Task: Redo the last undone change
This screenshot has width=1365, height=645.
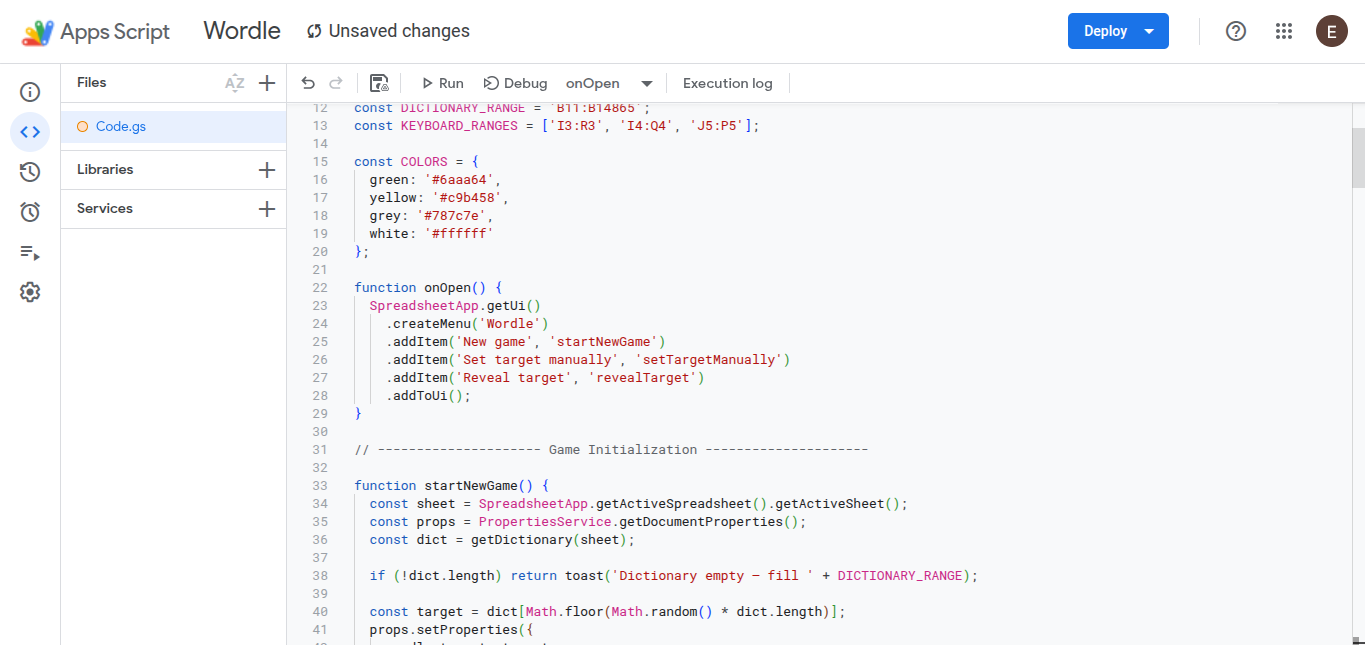Action: coord(337,83)
